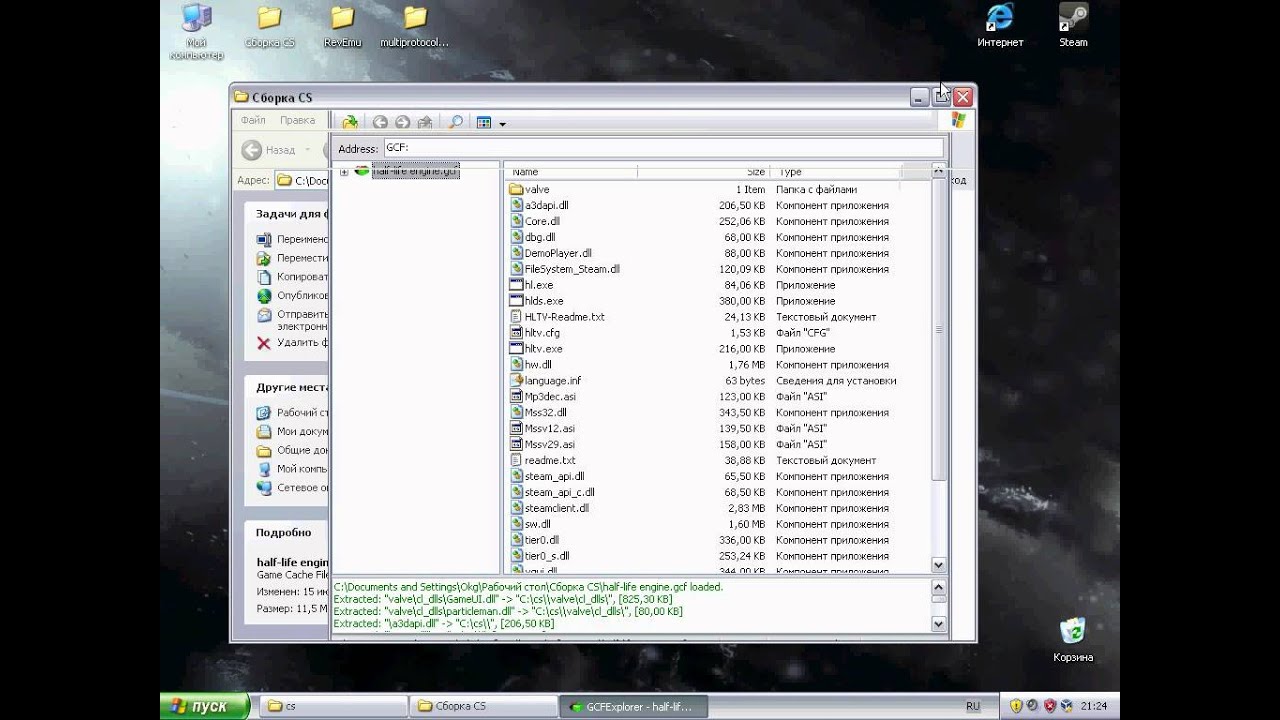Click Mssv29.asi file name

click(550, 444)
